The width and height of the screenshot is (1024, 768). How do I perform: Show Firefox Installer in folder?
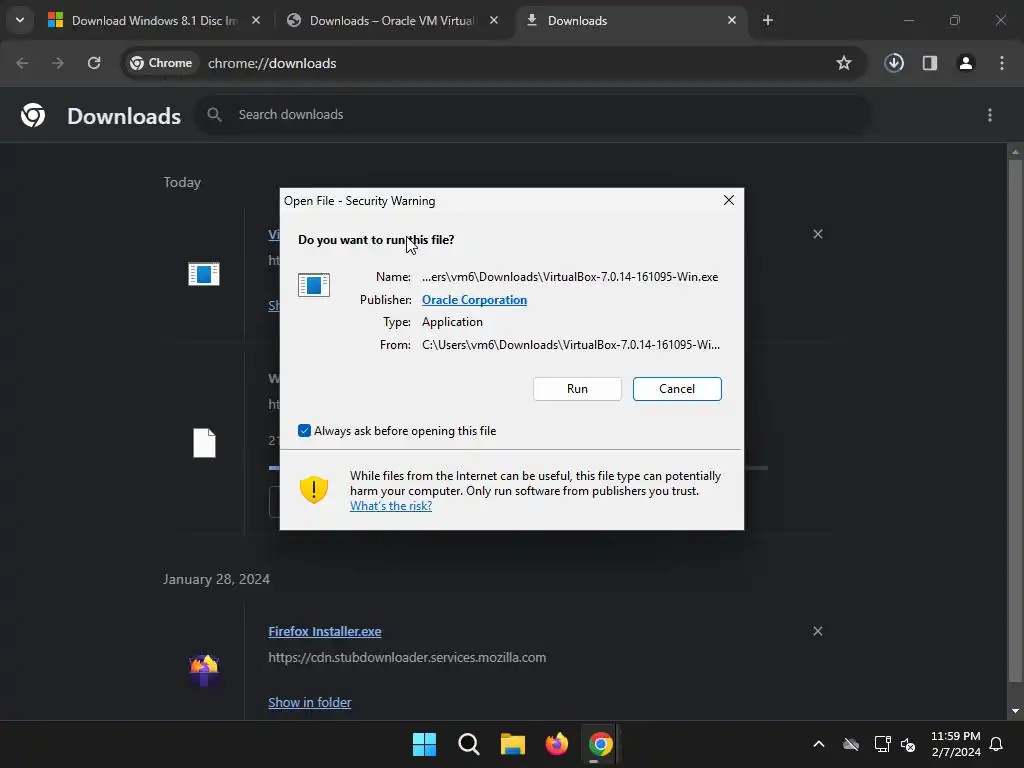point(310,703)
